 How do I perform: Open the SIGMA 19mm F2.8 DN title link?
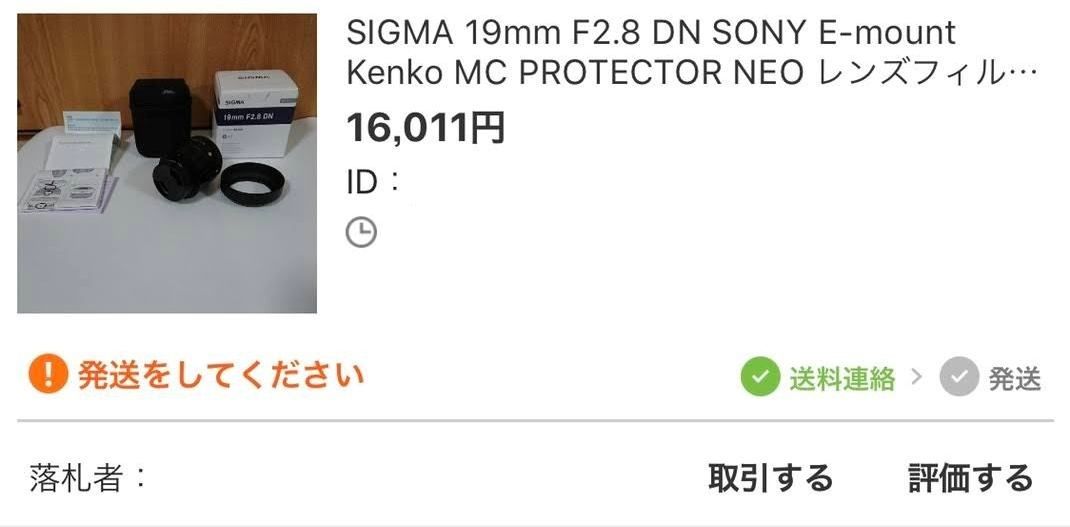click(x=652, y=33)
